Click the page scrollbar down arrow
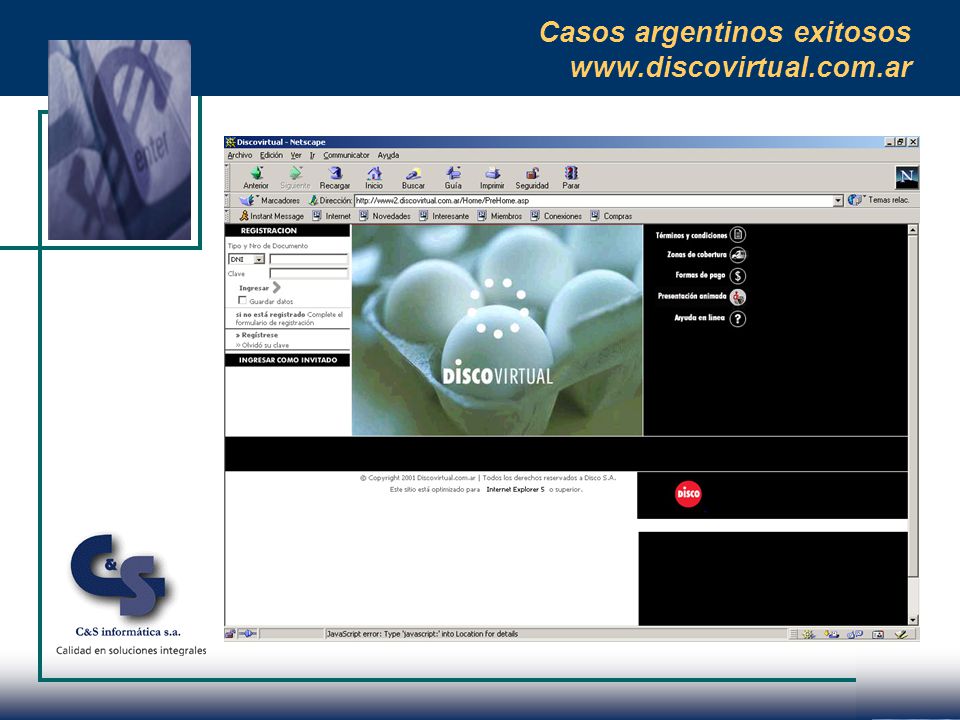The width and height of the screenshot is (960, 720). coord(913,620)
